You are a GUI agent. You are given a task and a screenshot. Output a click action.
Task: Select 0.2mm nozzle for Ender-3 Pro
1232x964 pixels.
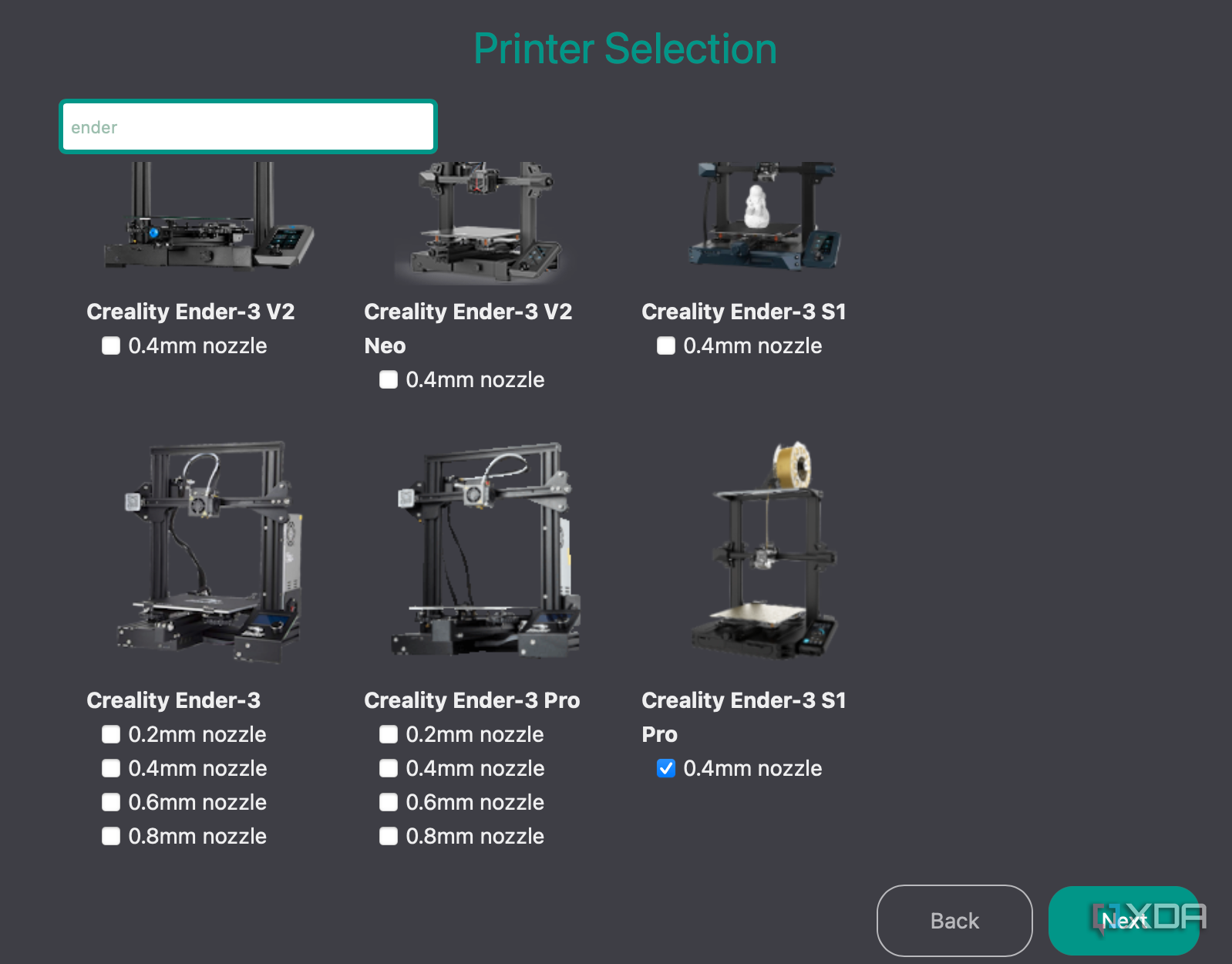pos(389,734)
